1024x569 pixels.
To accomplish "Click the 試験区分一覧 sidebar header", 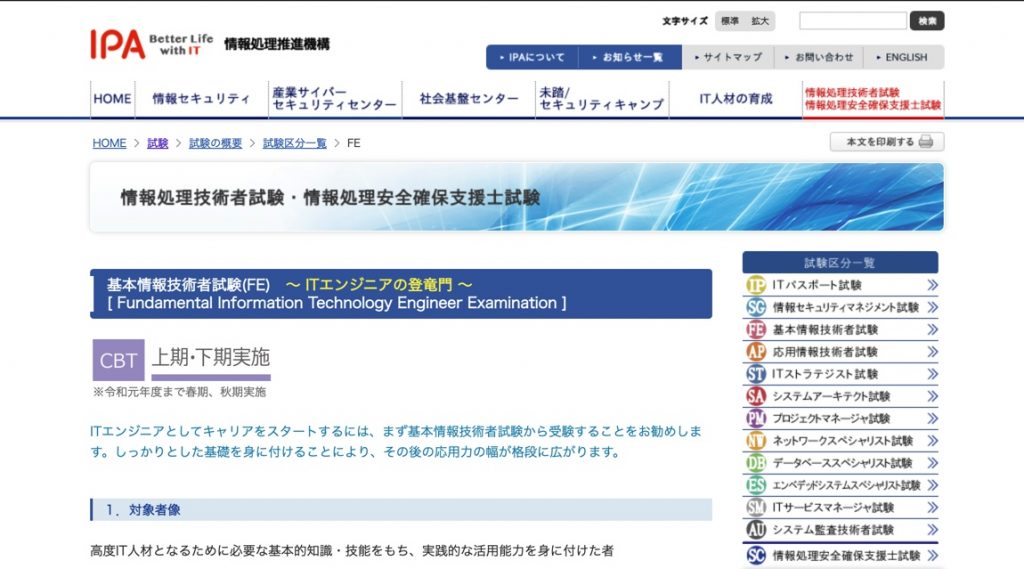I will 840,263.
